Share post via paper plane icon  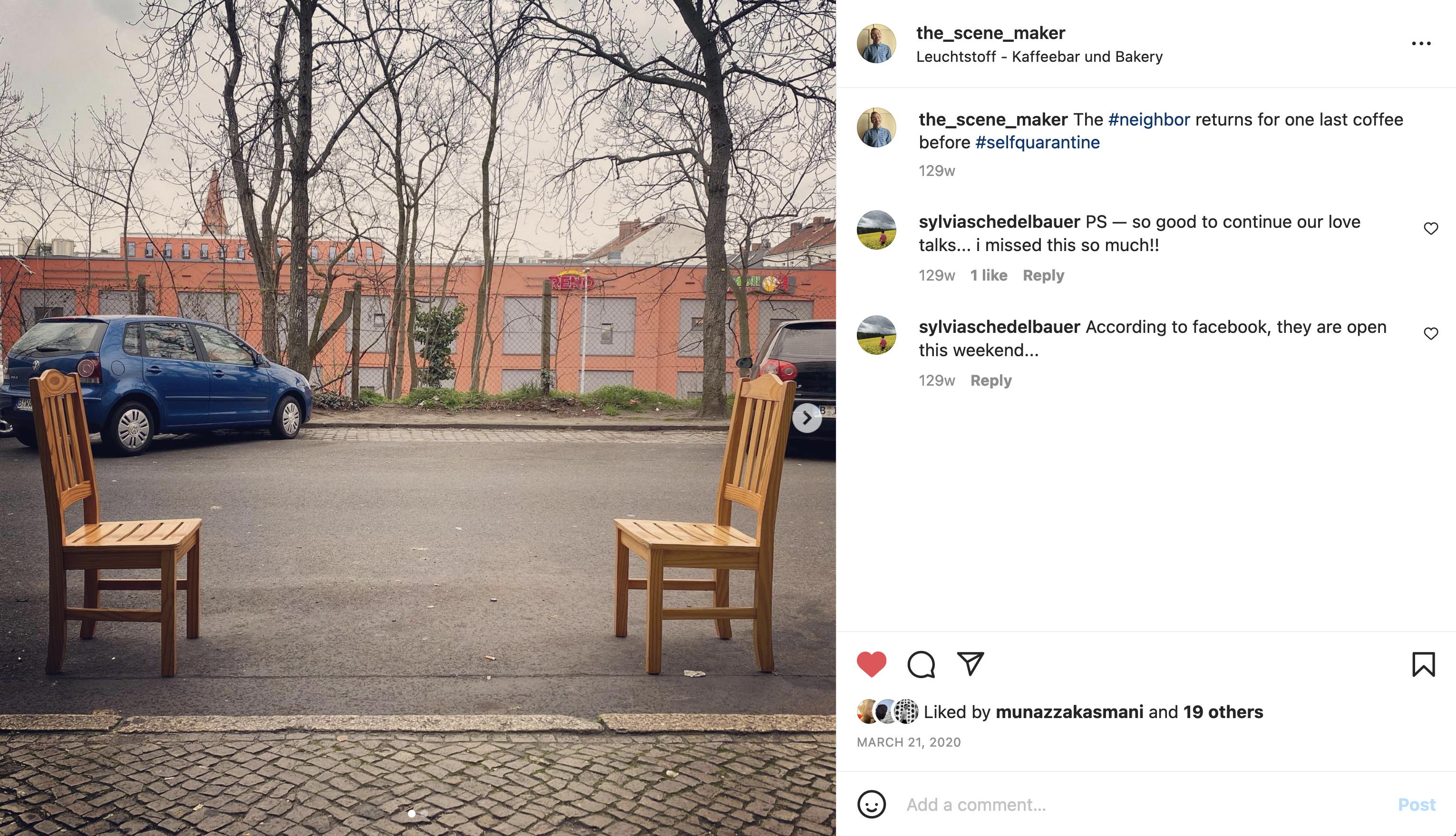[x=971, y=664]
